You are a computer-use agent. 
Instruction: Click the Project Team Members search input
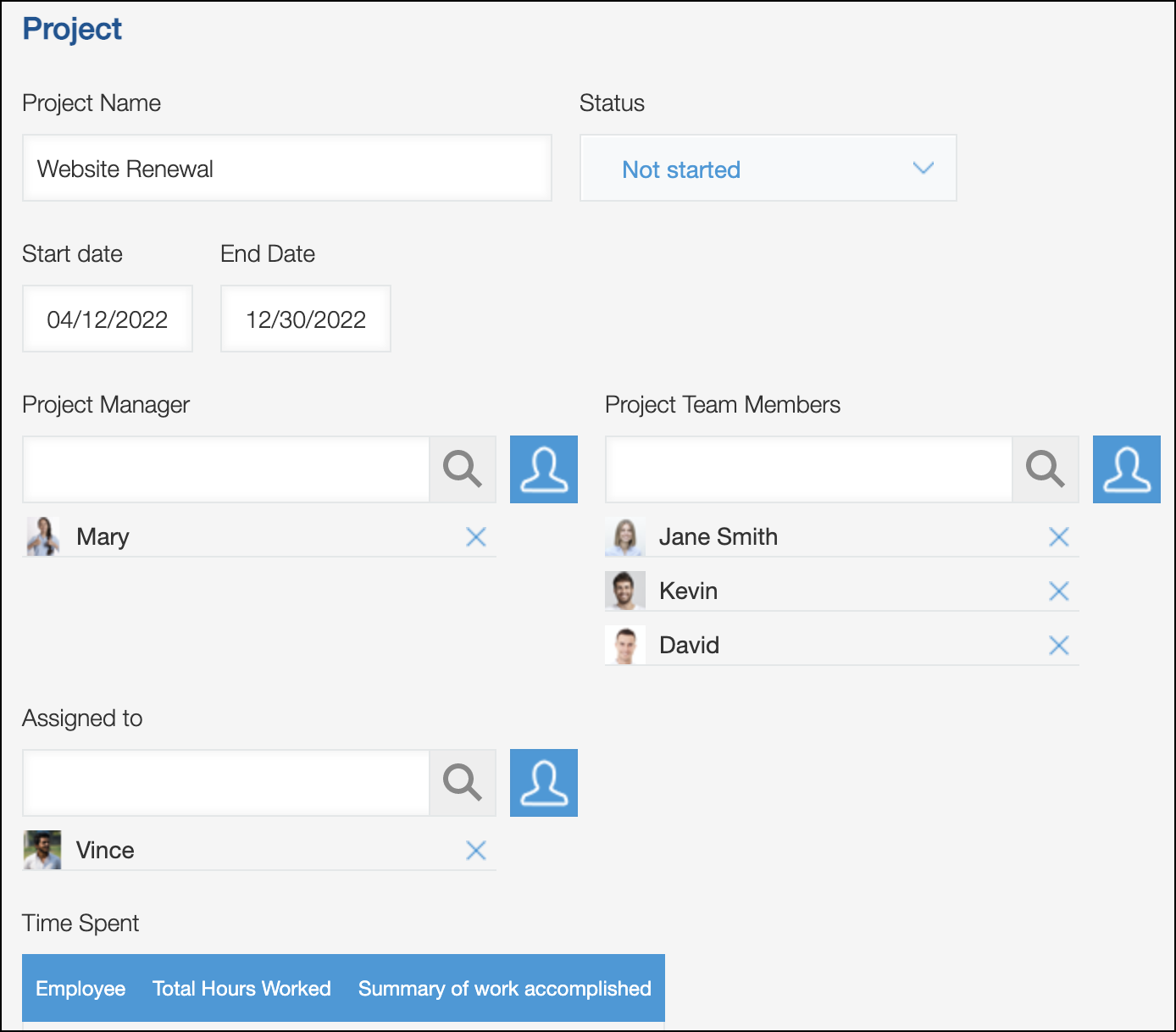809,469
